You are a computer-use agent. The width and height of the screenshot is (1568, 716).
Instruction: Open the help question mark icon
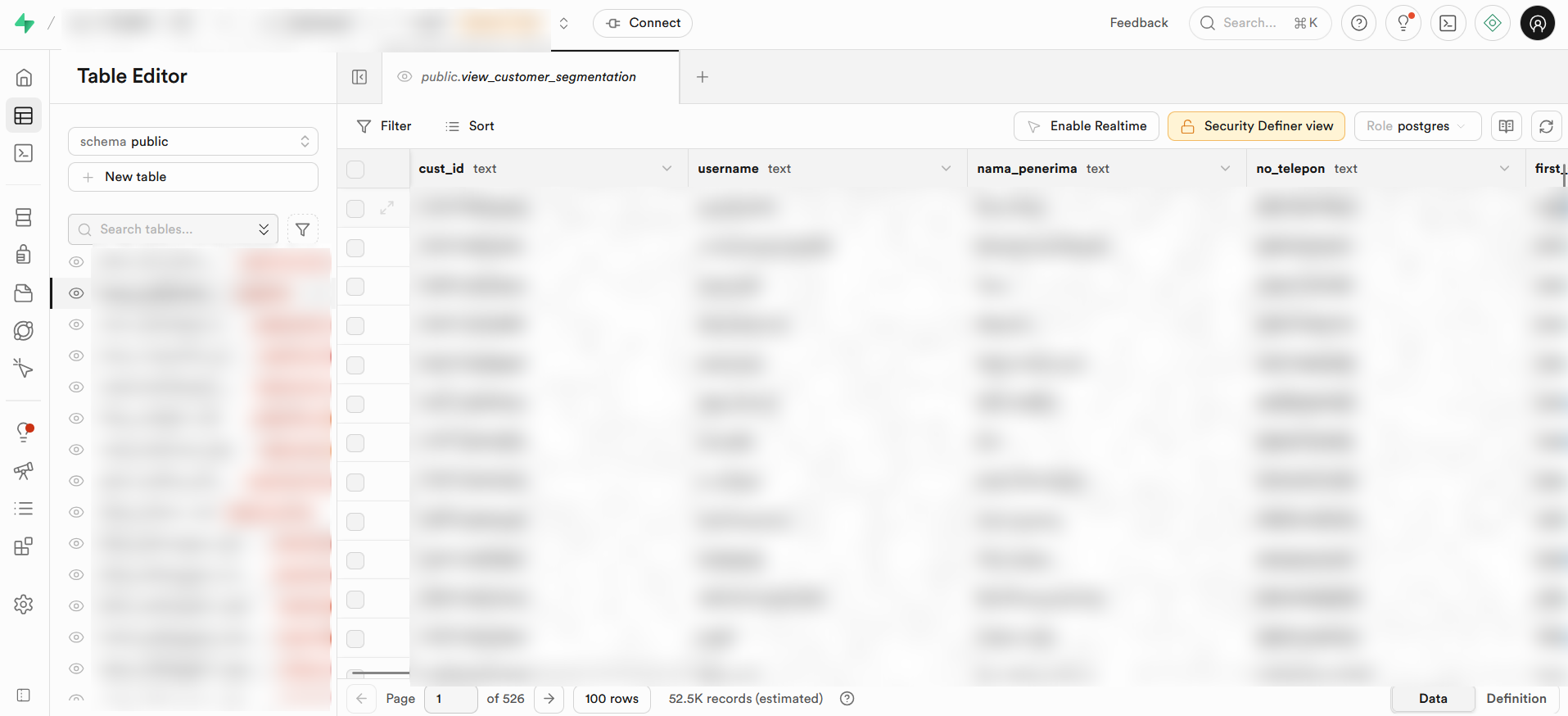1359,23
